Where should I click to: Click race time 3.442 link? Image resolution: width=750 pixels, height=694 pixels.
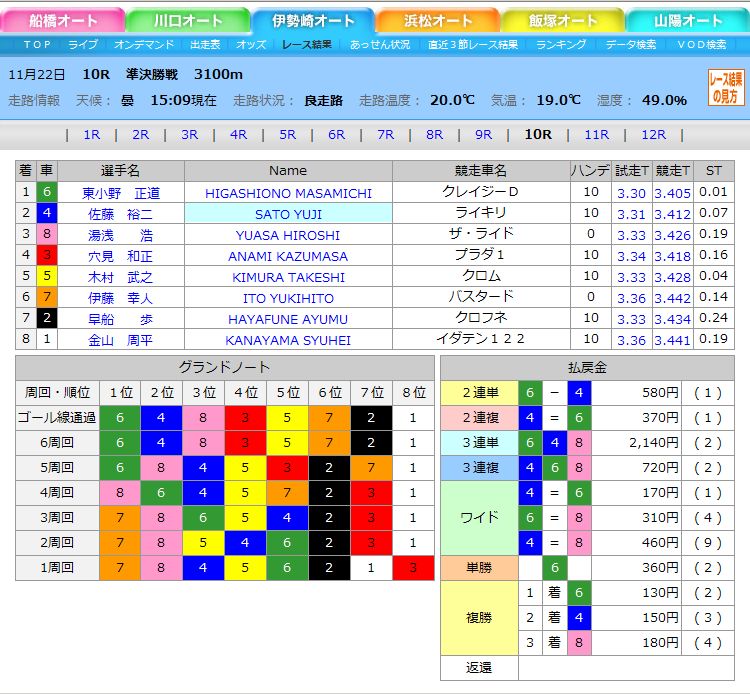point(673,298)
